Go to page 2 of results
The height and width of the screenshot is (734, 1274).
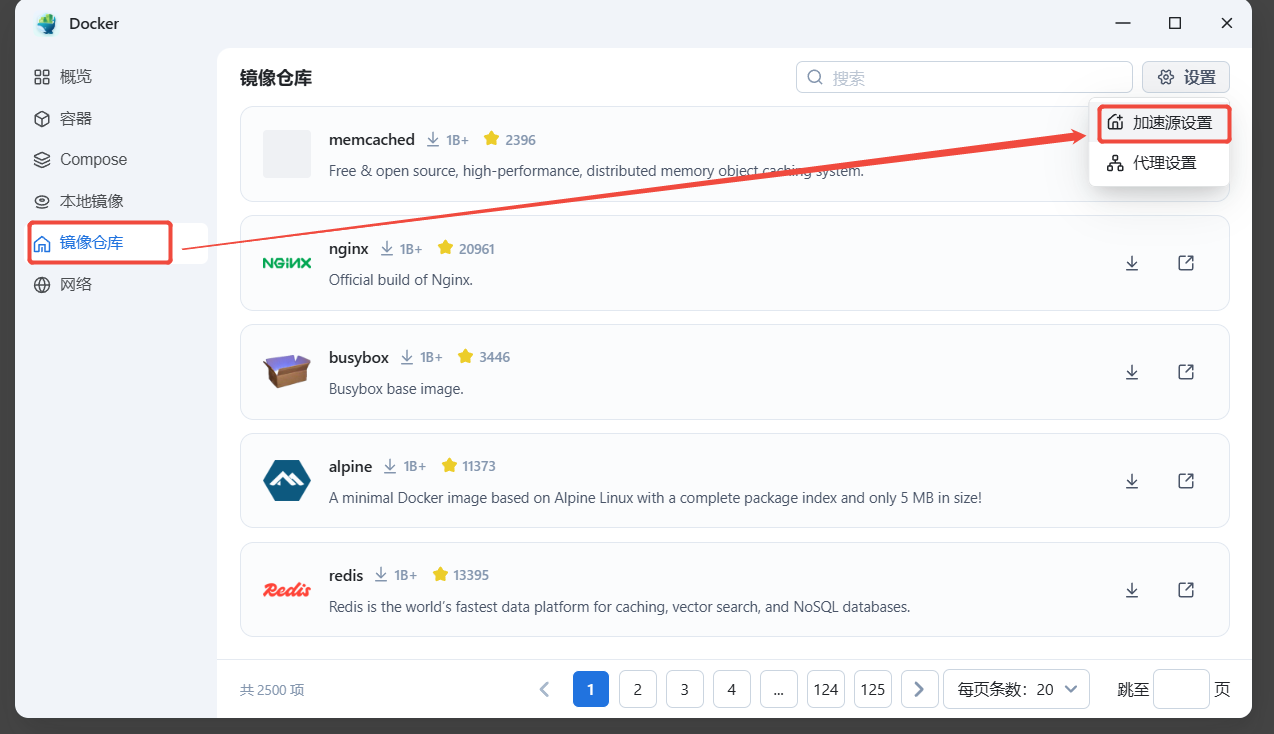[x=638, y=689]
